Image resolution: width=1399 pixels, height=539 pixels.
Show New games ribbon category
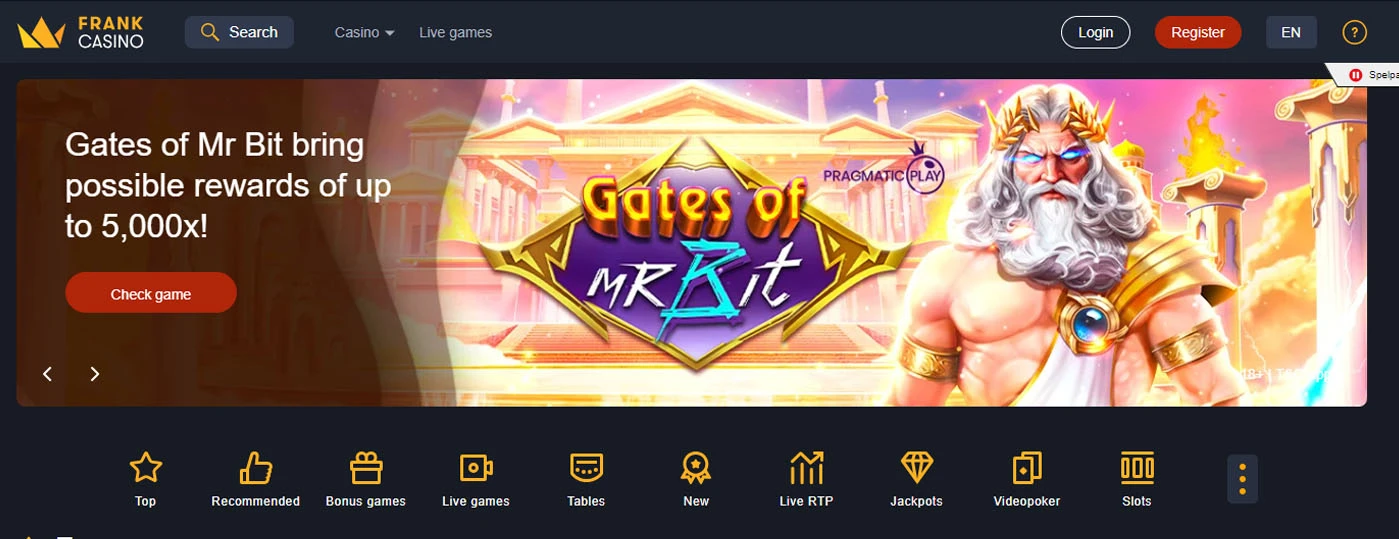[696, 479]
